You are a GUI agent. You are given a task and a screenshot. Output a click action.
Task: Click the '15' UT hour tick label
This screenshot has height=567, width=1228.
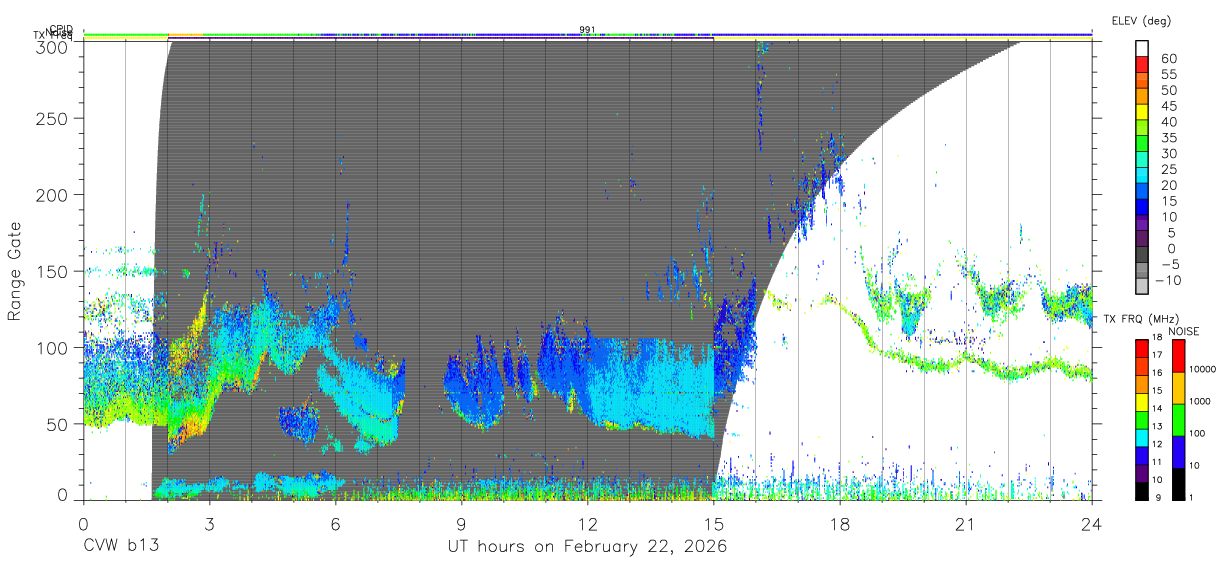click(714, 524)
